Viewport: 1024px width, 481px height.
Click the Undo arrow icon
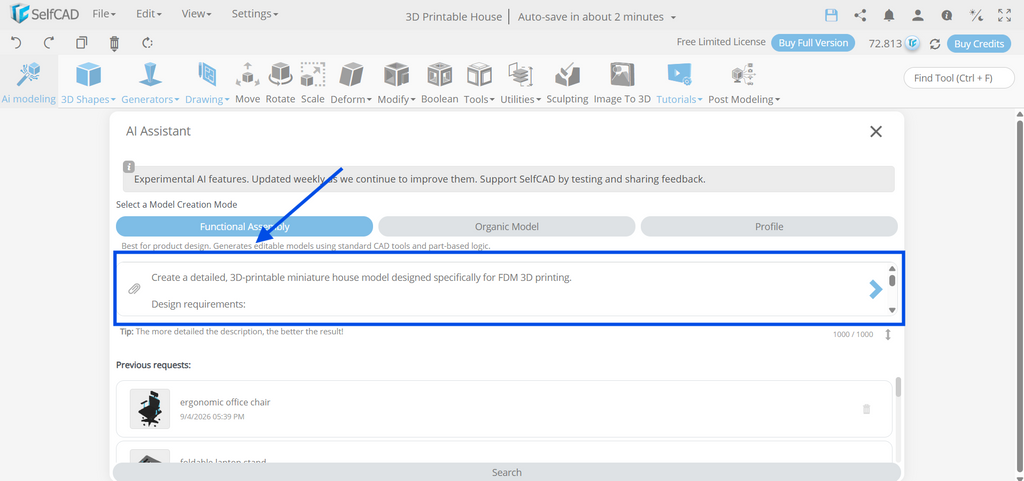(16, 43)
